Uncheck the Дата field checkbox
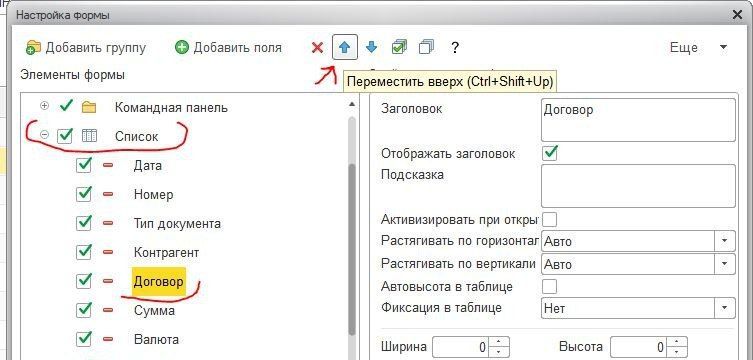This screenshot has width=753, height=360. click(x=84, y=165)
